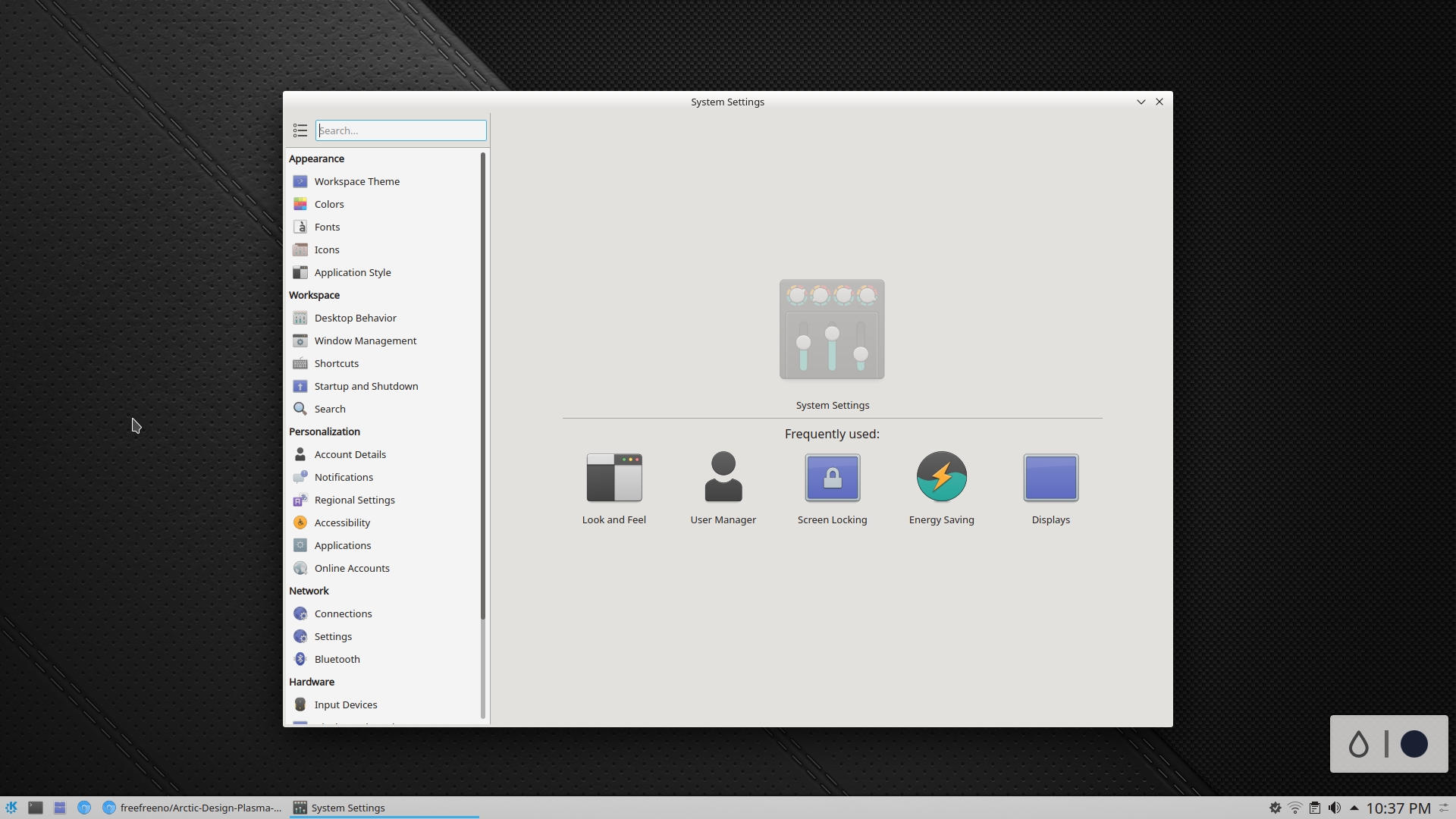This screenshot has height=819, width=1456.
Task: Open the file manager taskbar icon
Action: tap(60, 808)
